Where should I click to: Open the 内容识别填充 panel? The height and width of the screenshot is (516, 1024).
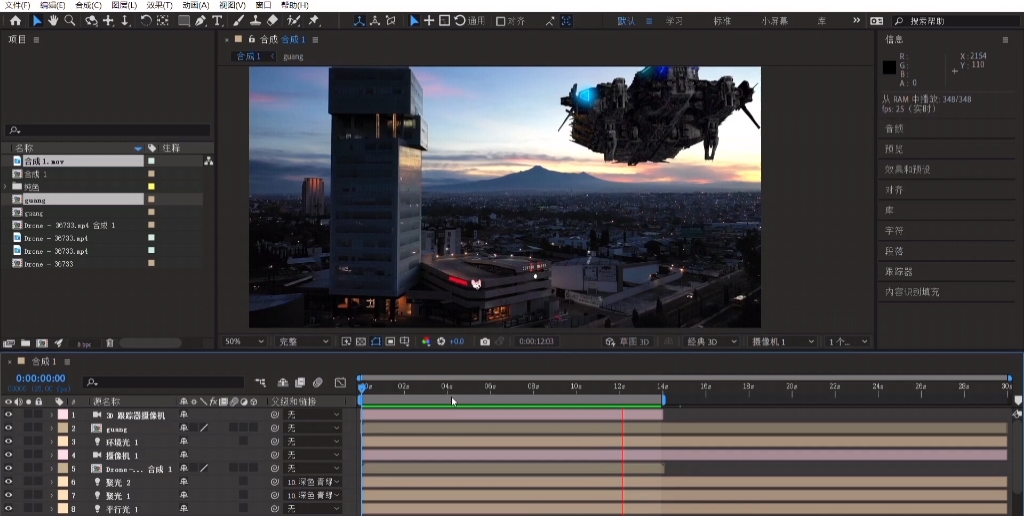click(911, 292)
